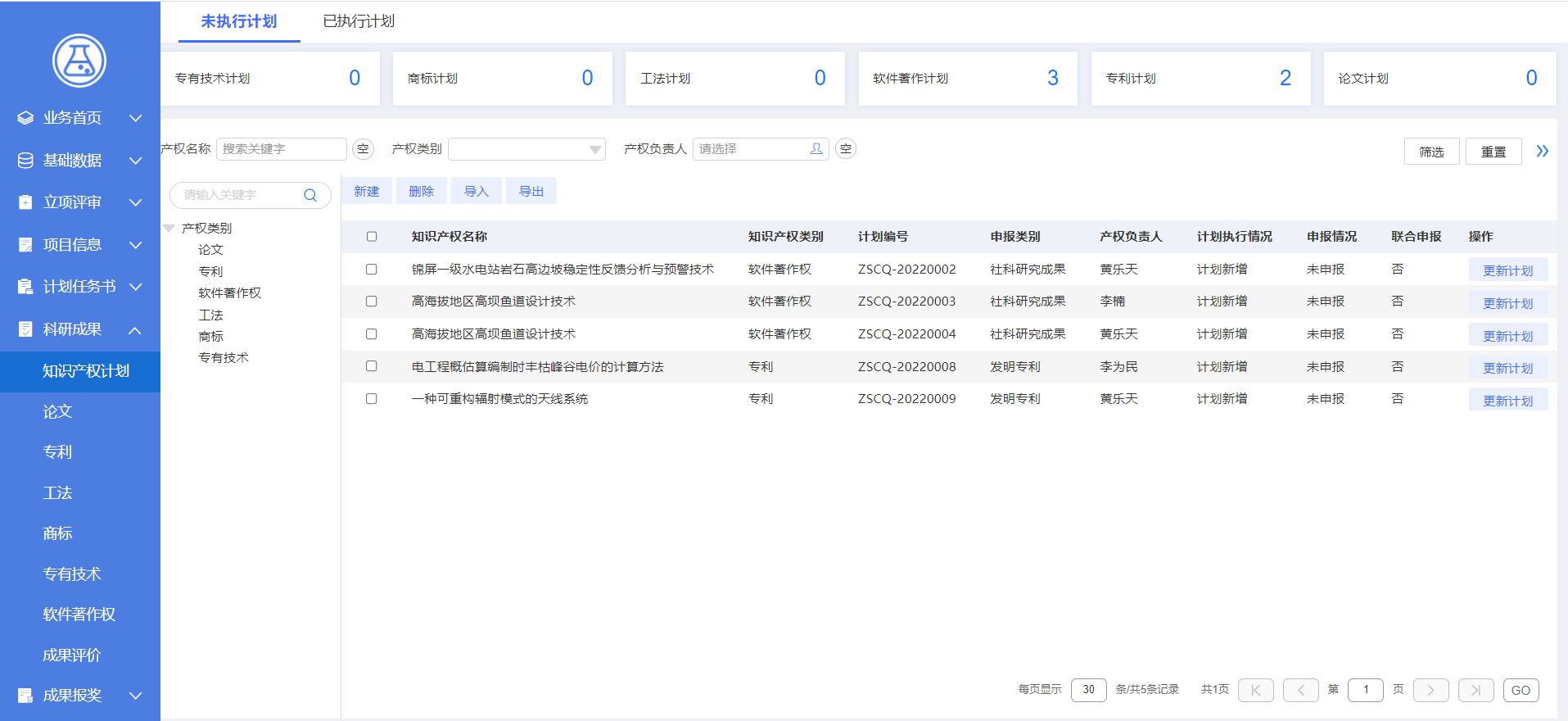1568x721 pixels.
Task: Click the 删除 button
Action: tap(422, 191)
